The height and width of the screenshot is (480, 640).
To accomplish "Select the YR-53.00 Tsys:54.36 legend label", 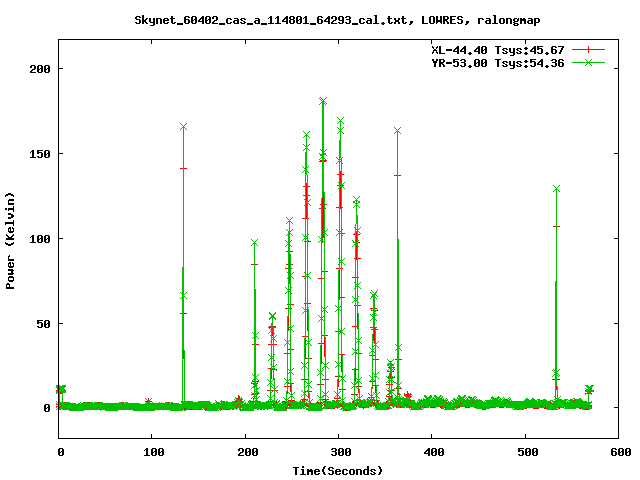I will tap(498, 63).
